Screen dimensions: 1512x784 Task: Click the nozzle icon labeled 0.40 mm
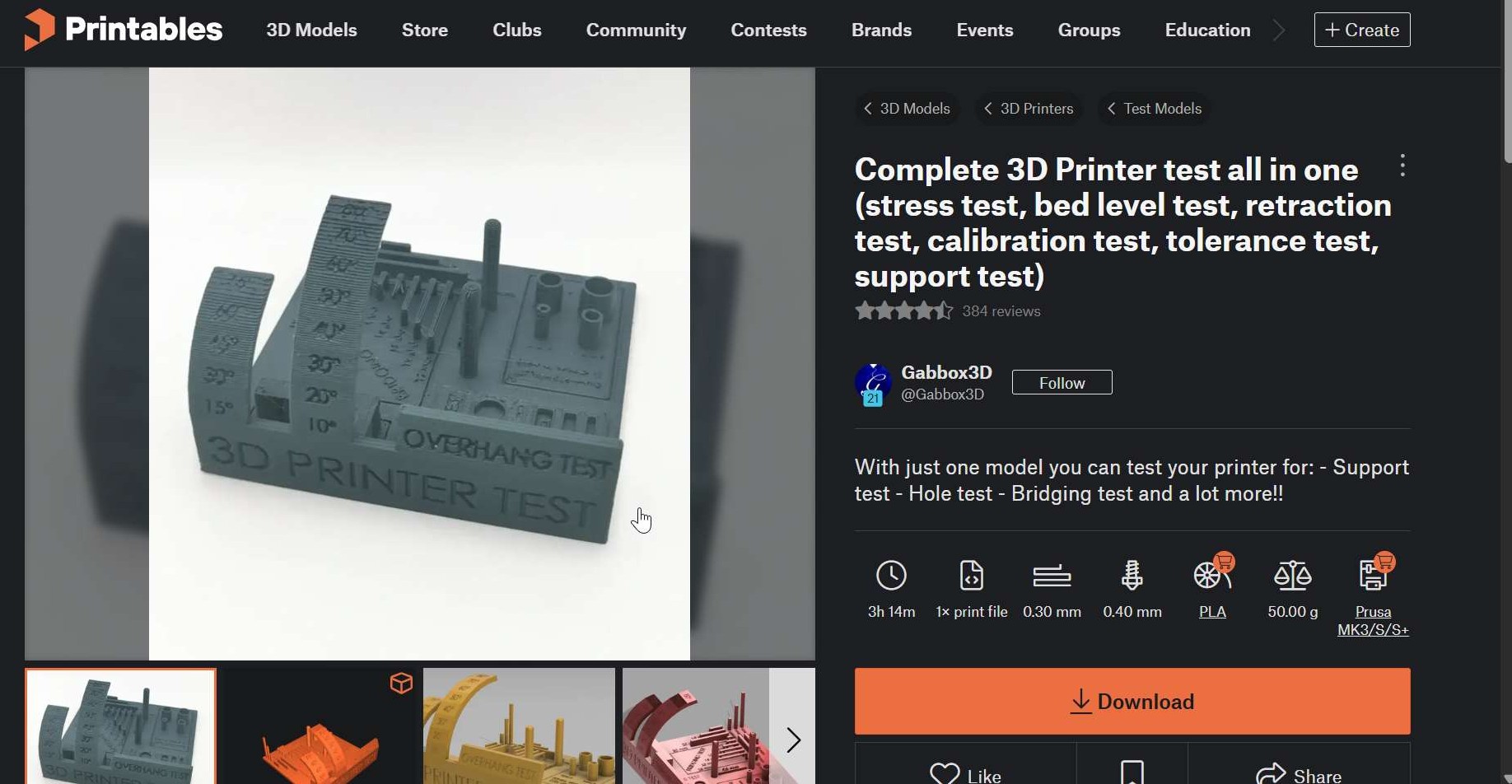1132,575
